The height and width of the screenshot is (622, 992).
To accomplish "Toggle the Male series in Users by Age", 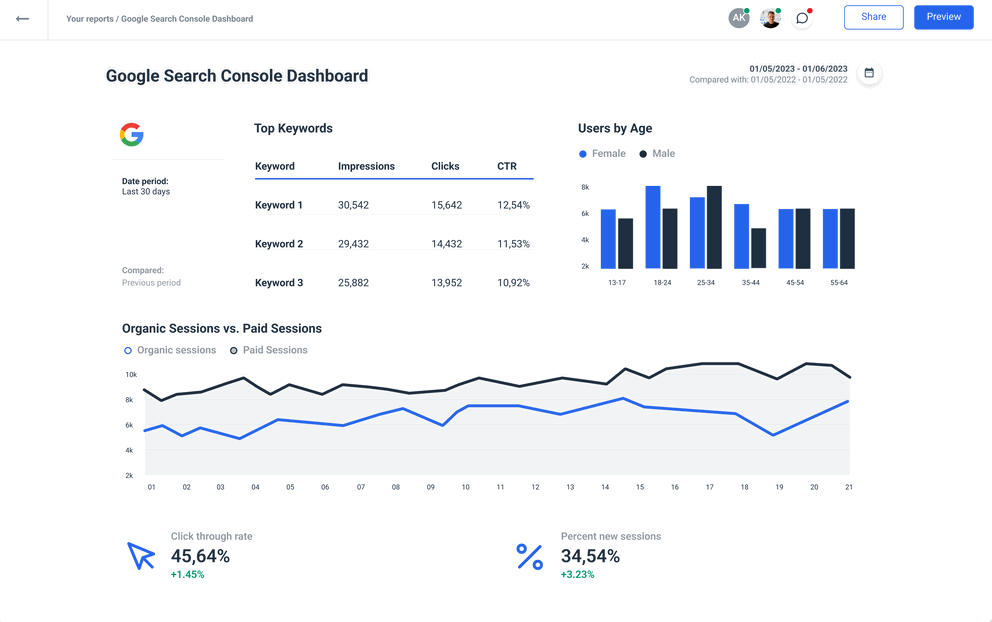I will 657,153.
